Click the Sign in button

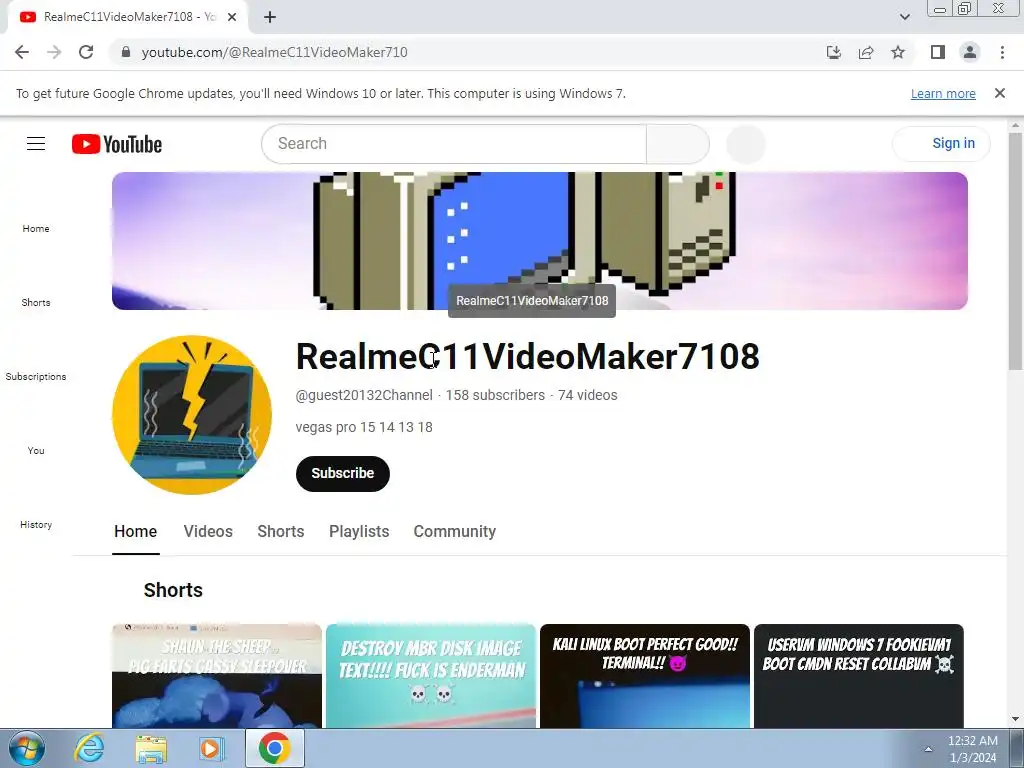[941, 144]
